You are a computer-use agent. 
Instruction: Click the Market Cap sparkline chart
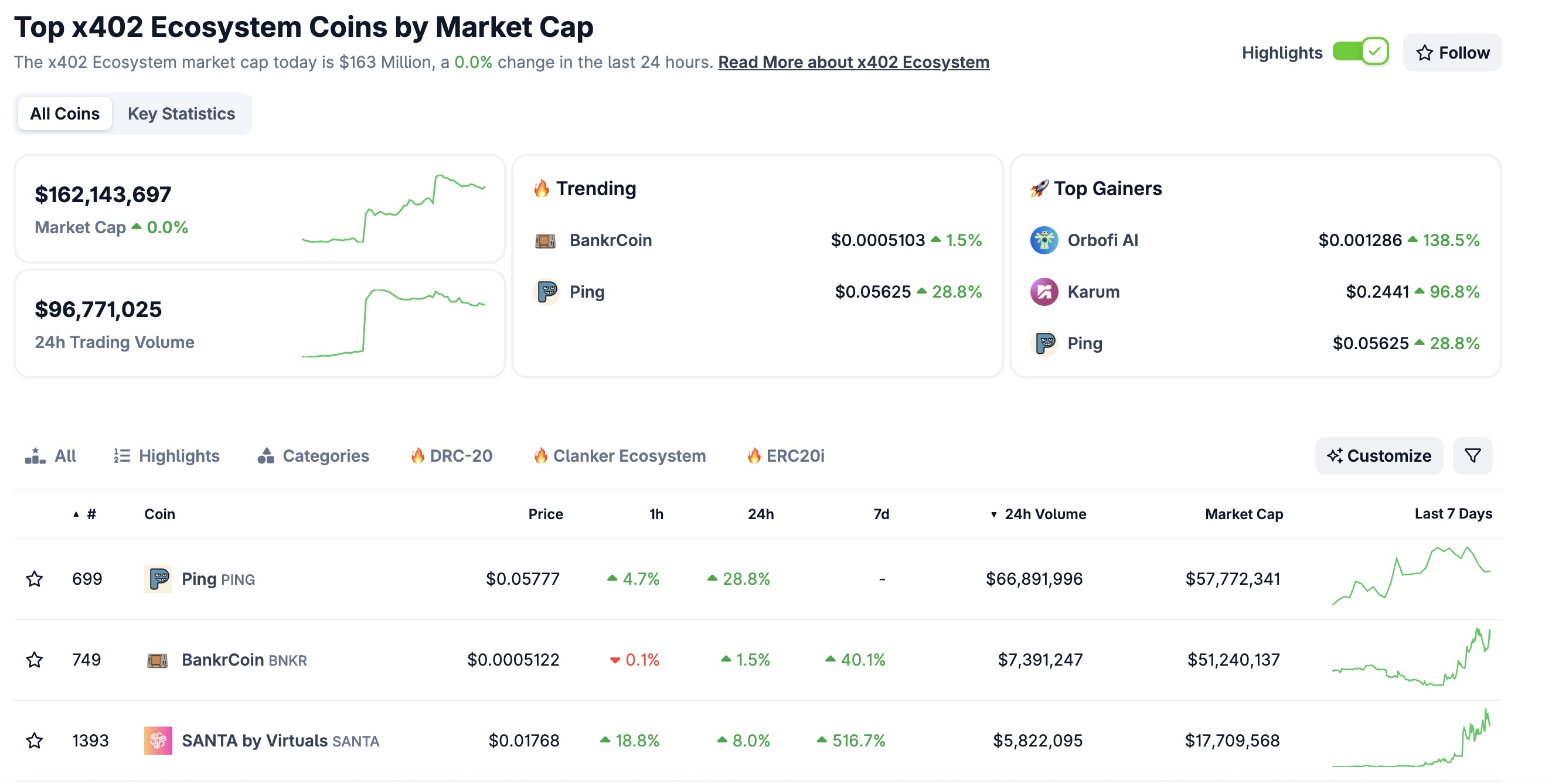coord(393,209)
